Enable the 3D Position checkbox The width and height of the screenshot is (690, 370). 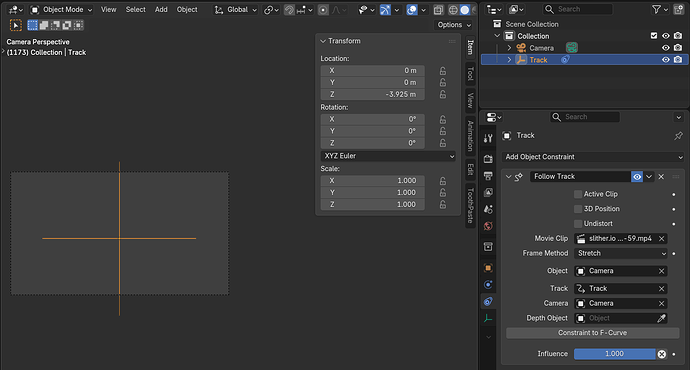click(578, 209)
